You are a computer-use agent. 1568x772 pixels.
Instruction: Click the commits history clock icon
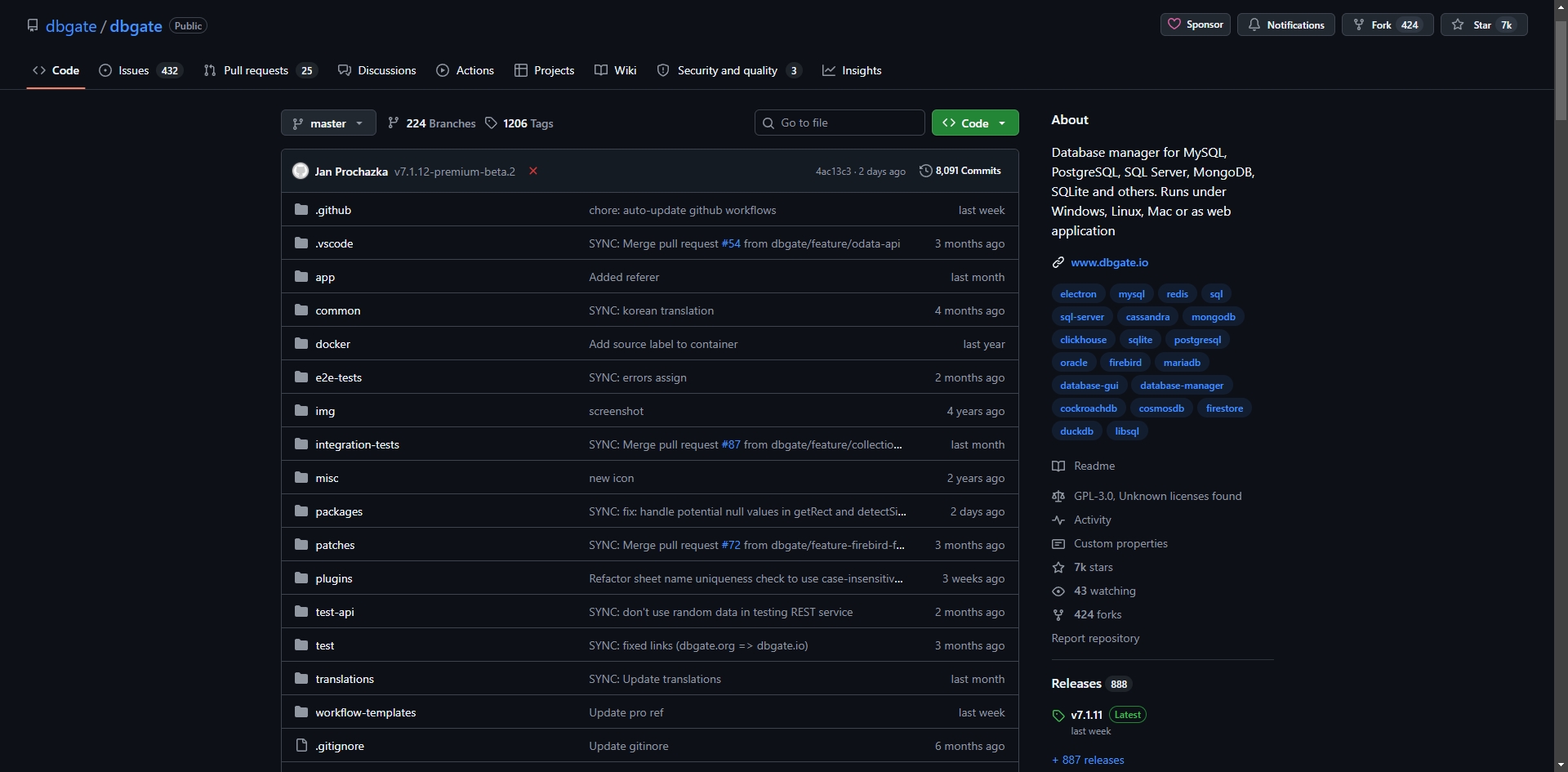[x=925, y=171]
